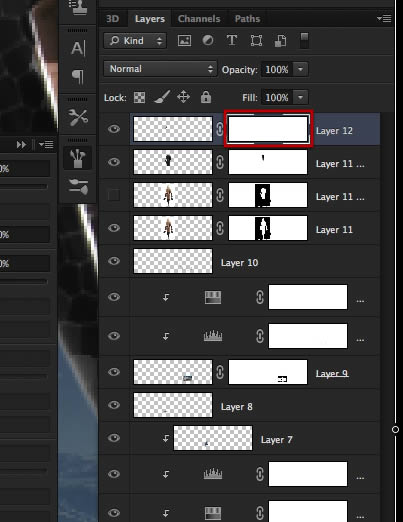
Task: Toggle the layer filtering switch
Action: tap(304, 41)
